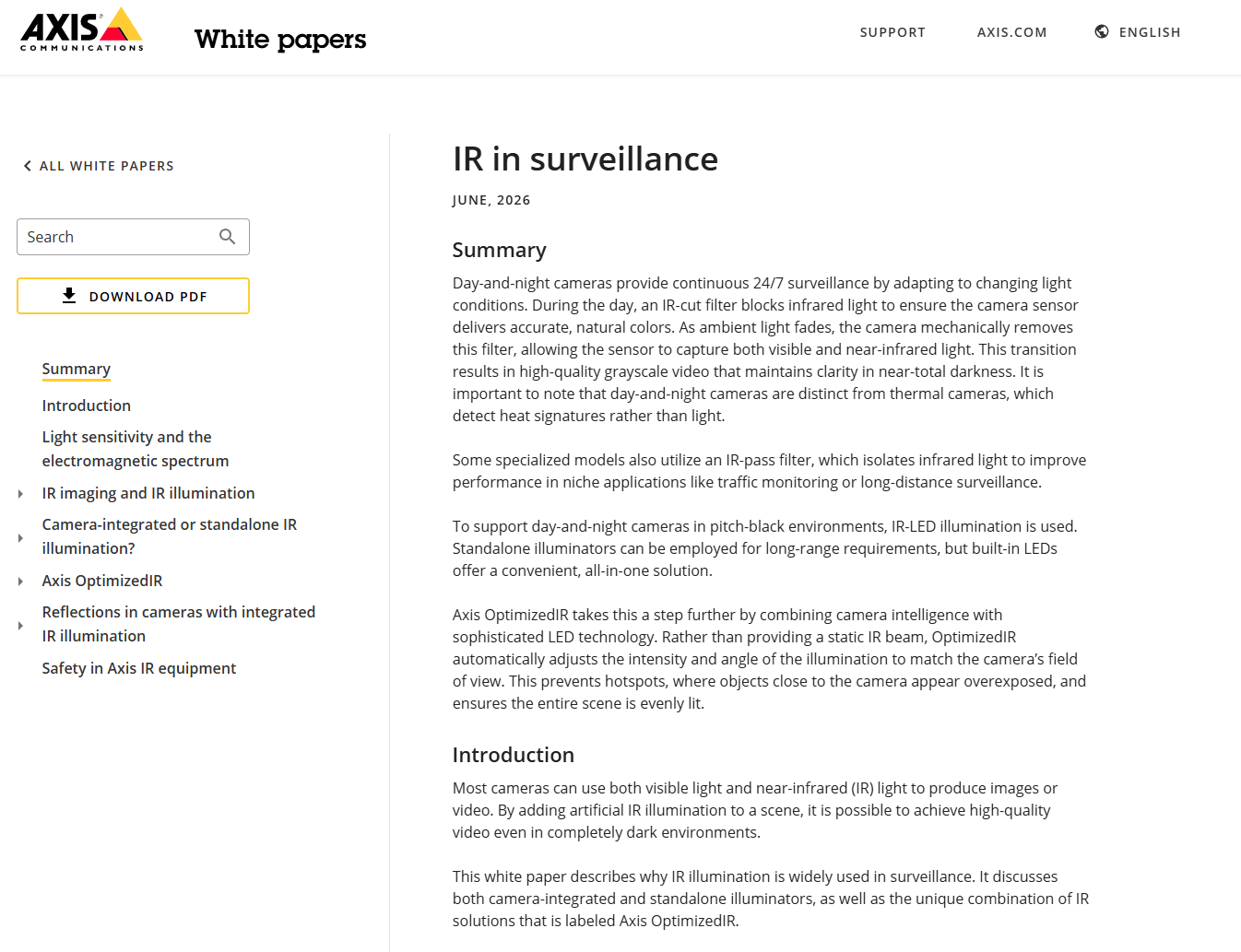This screenshot has height=952, width=1241.
Task: Click the globe language icon
Action: [x=1102, y=31]
